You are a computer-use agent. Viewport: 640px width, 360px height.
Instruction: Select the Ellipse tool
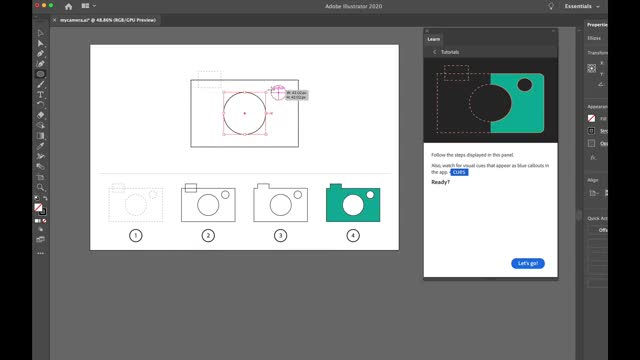click(x=40, y=74)
